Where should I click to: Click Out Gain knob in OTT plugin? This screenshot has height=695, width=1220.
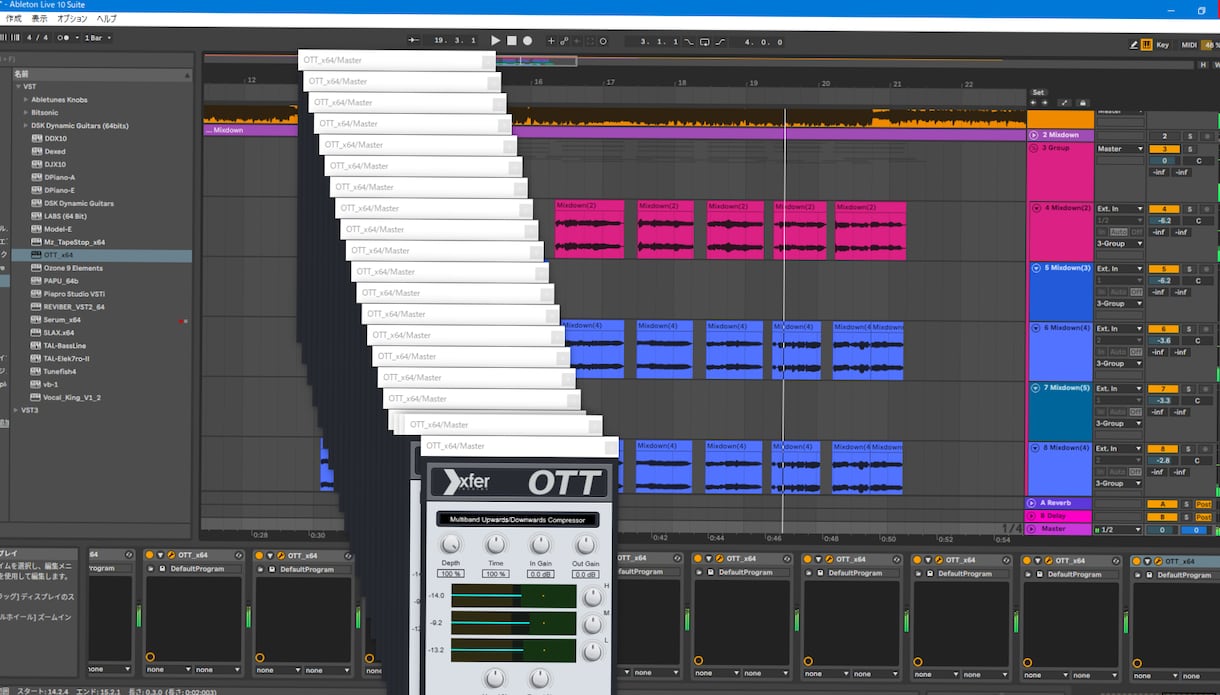click(585, 545)
